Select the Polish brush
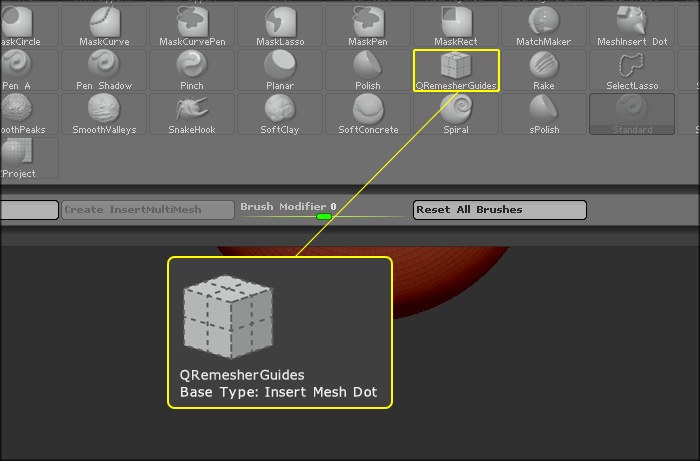Screen dimensions: 700x461 (368, 70)
